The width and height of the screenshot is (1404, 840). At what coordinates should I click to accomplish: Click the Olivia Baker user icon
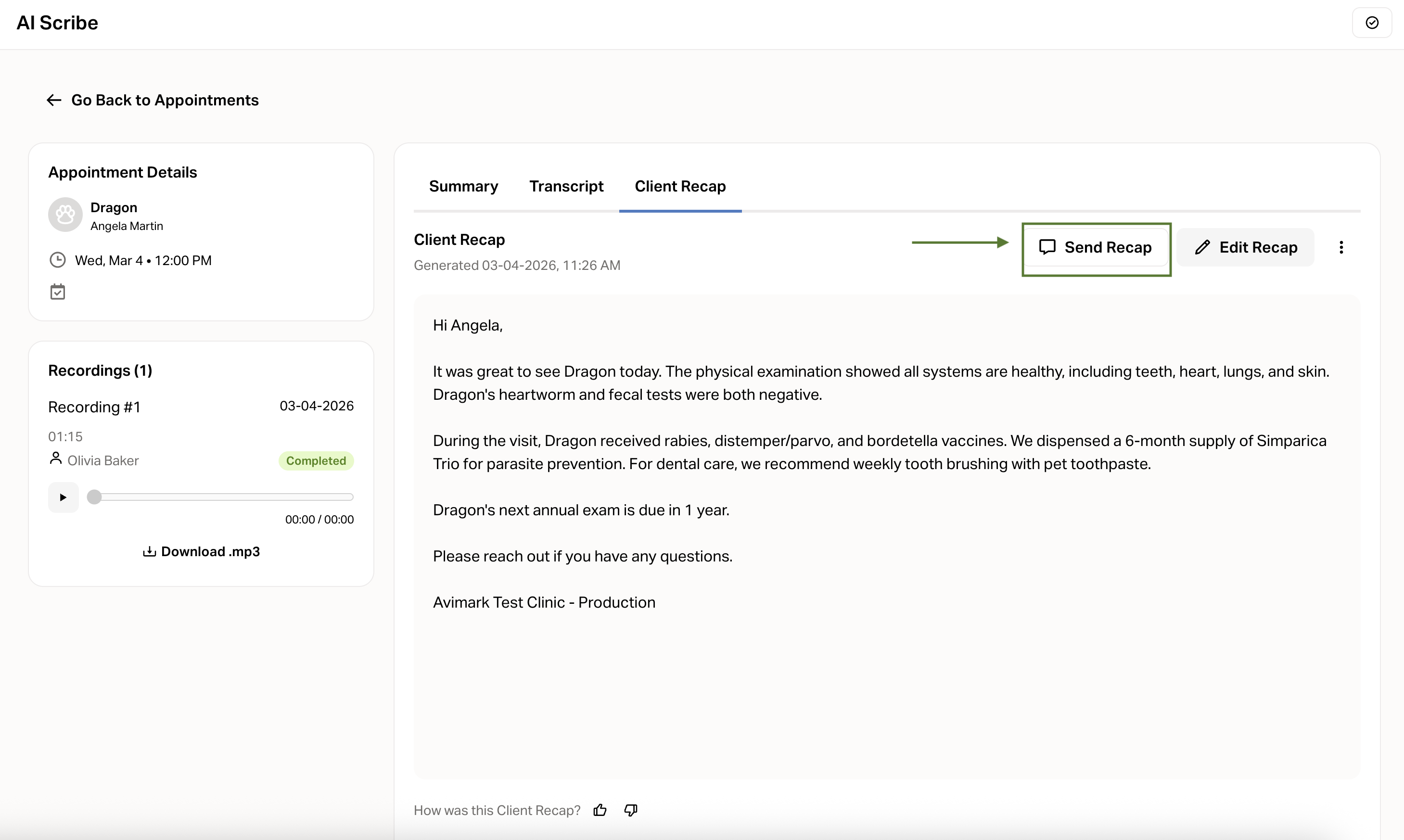tap(55, 458)
